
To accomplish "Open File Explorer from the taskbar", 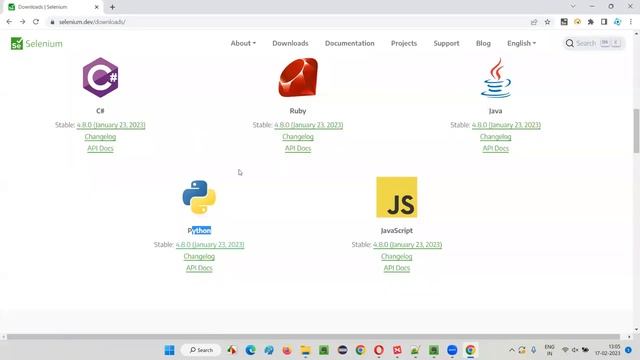I will tap(305, 350).
